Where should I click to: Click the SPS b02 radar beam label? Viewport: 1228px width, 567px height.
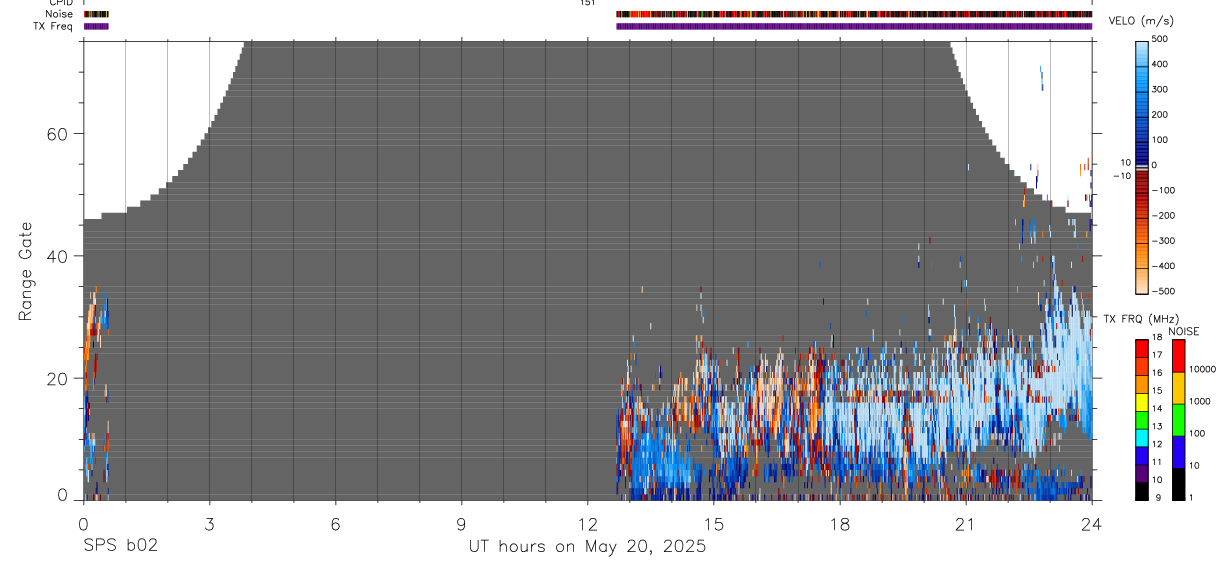[x=120, y=547]
